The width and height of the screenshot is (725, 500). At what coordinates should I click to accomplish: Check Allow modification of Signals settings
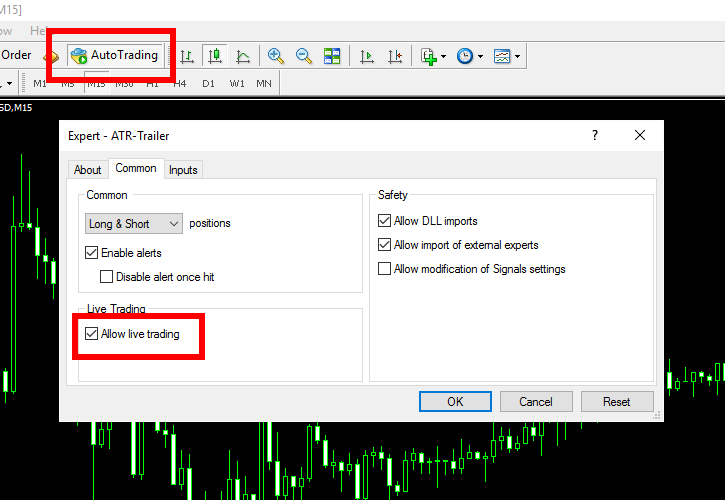[x=384, y=269]
